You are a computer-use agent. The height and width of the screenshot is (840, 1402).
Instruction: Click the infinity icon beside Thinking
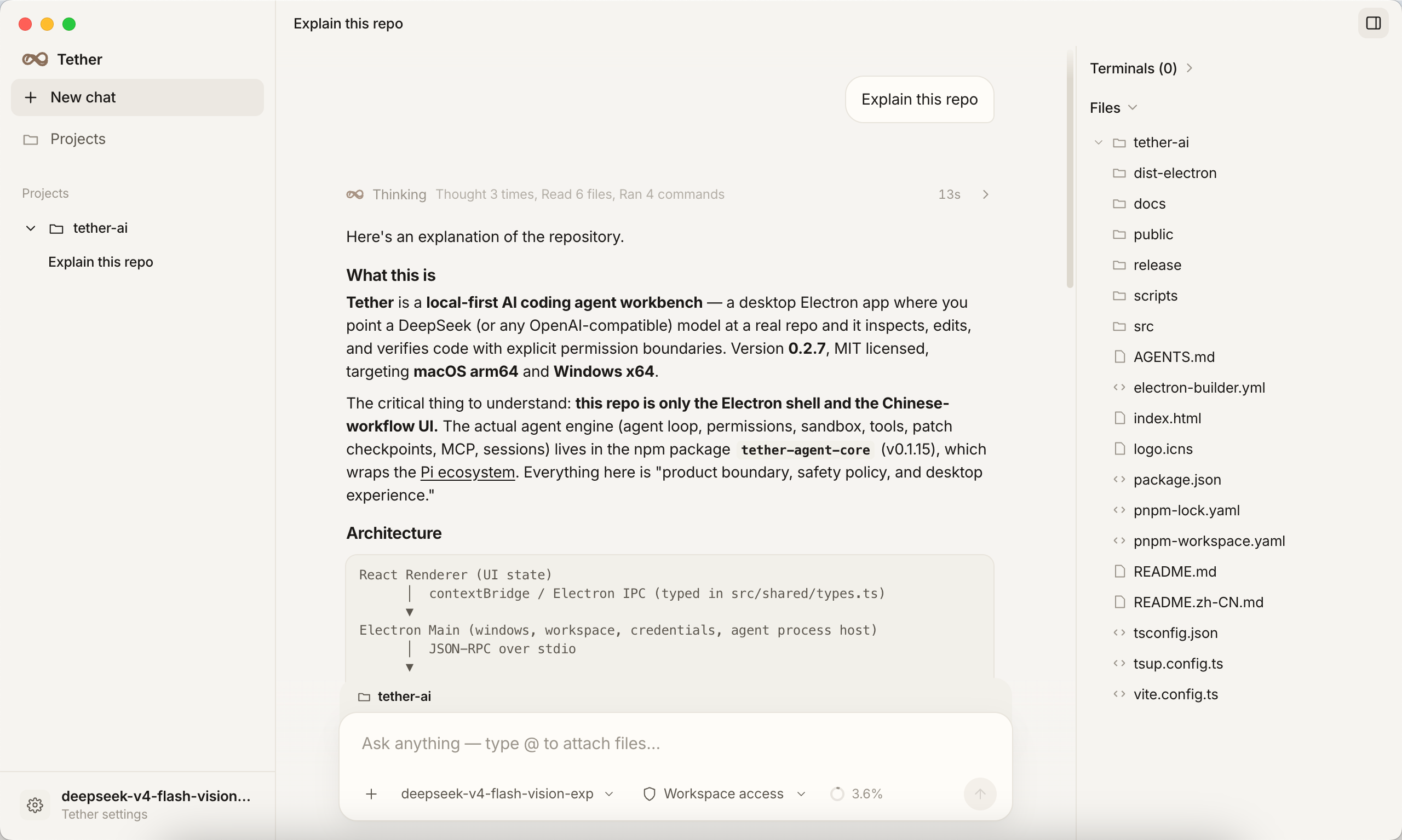coord(355,194)
